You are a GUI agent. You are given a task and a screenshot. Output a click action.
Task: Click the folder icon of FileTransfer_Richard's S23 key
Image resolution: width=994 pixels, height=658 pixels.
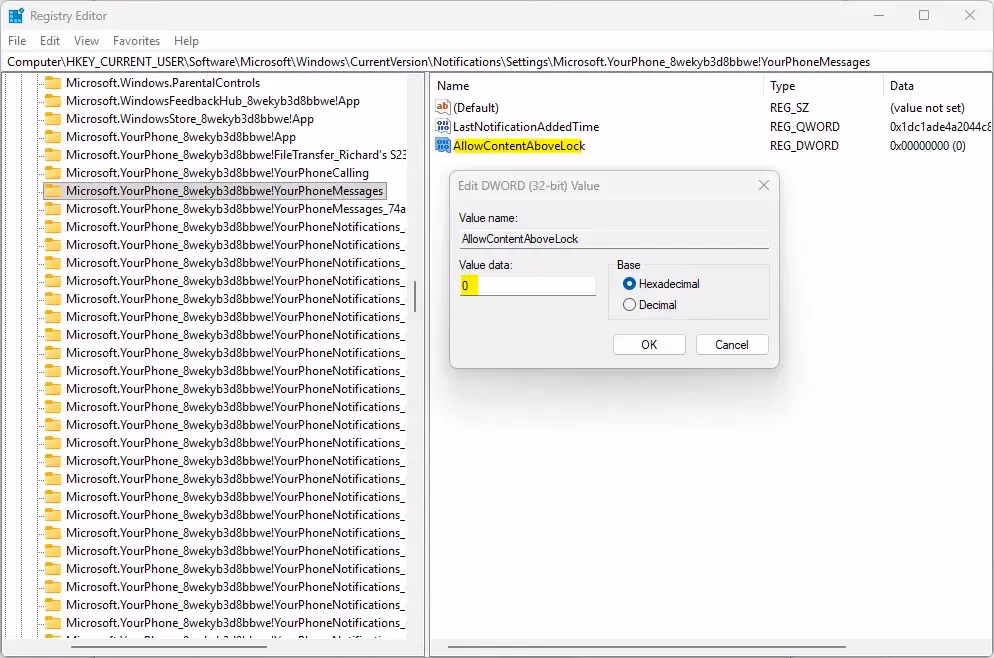click(x=53, y=154)
